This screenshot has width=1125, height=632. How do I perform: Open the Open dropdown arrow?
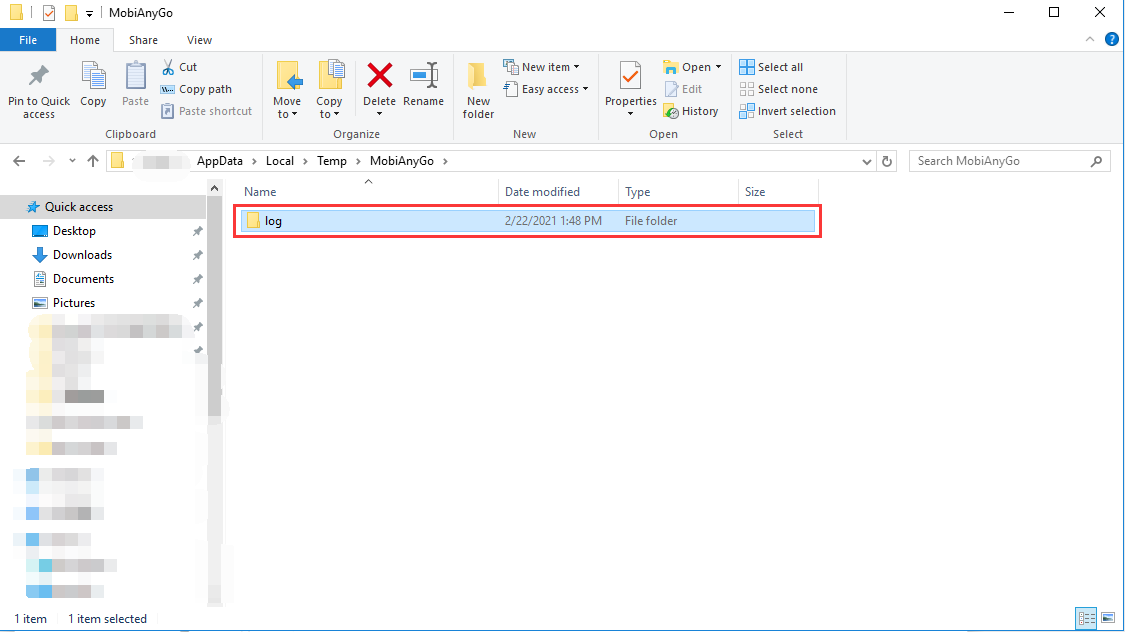pos(718,67)
